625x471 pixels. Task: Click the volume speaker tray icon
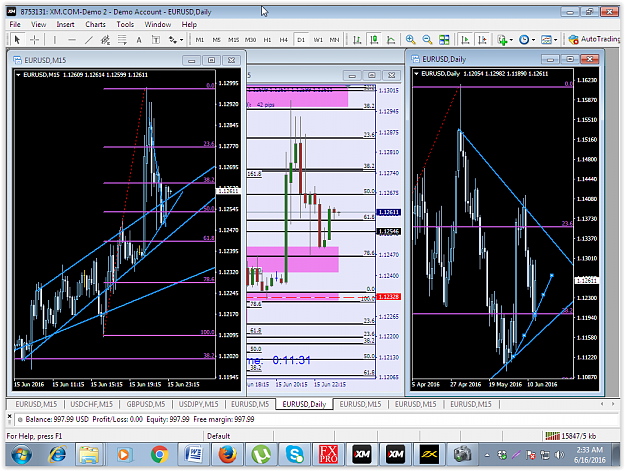[x=559, y=455]
